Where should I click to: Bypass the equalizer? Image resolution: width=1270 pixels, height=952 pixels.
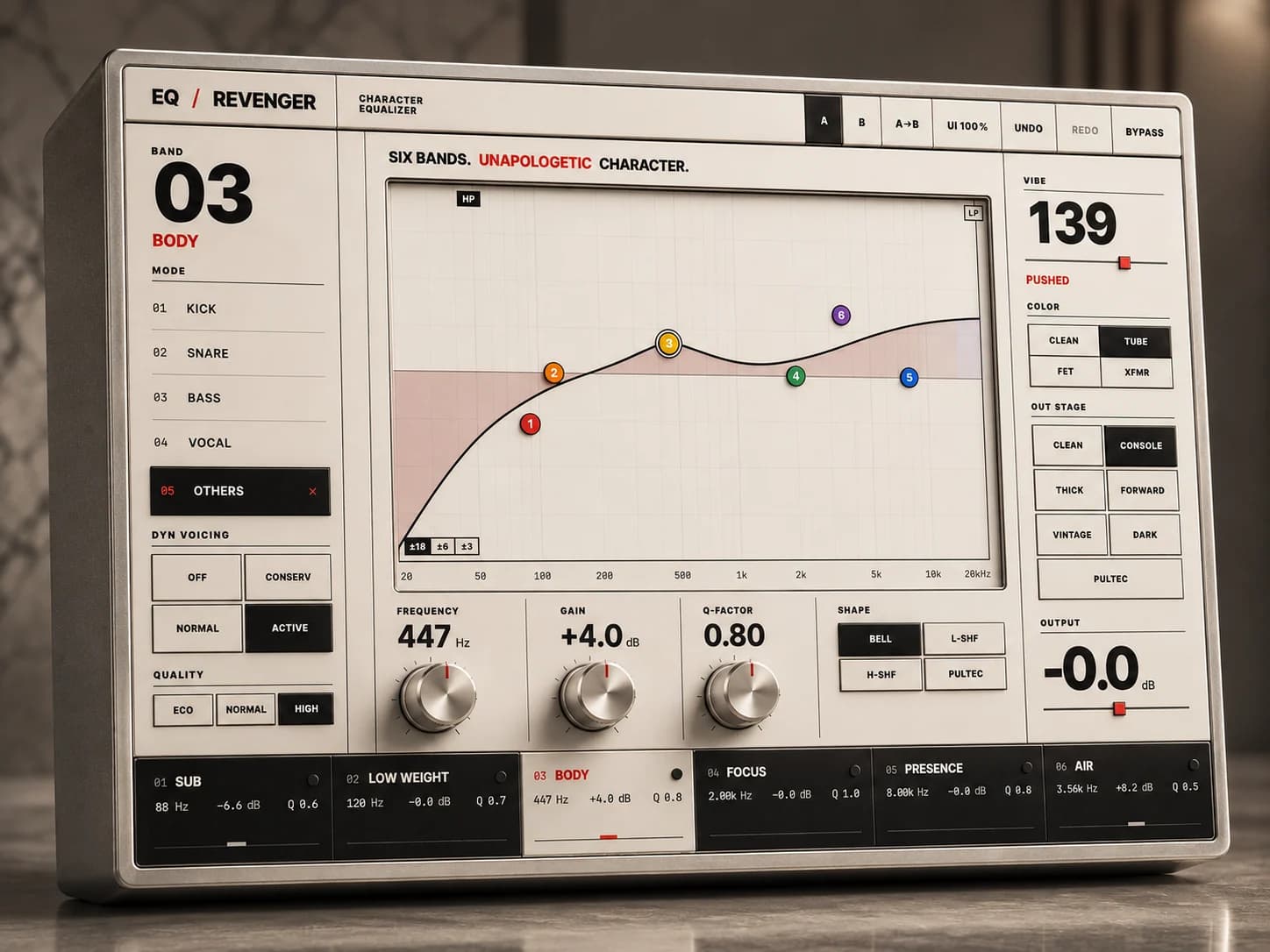point(1144,132)
